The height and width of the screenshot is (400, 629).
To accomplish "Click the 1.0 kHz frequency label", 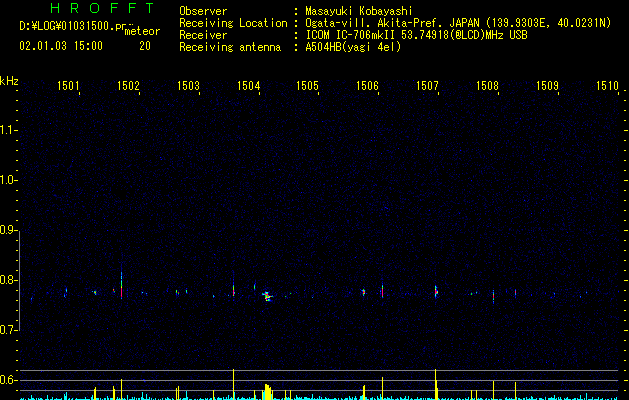I will pos(8,180).
